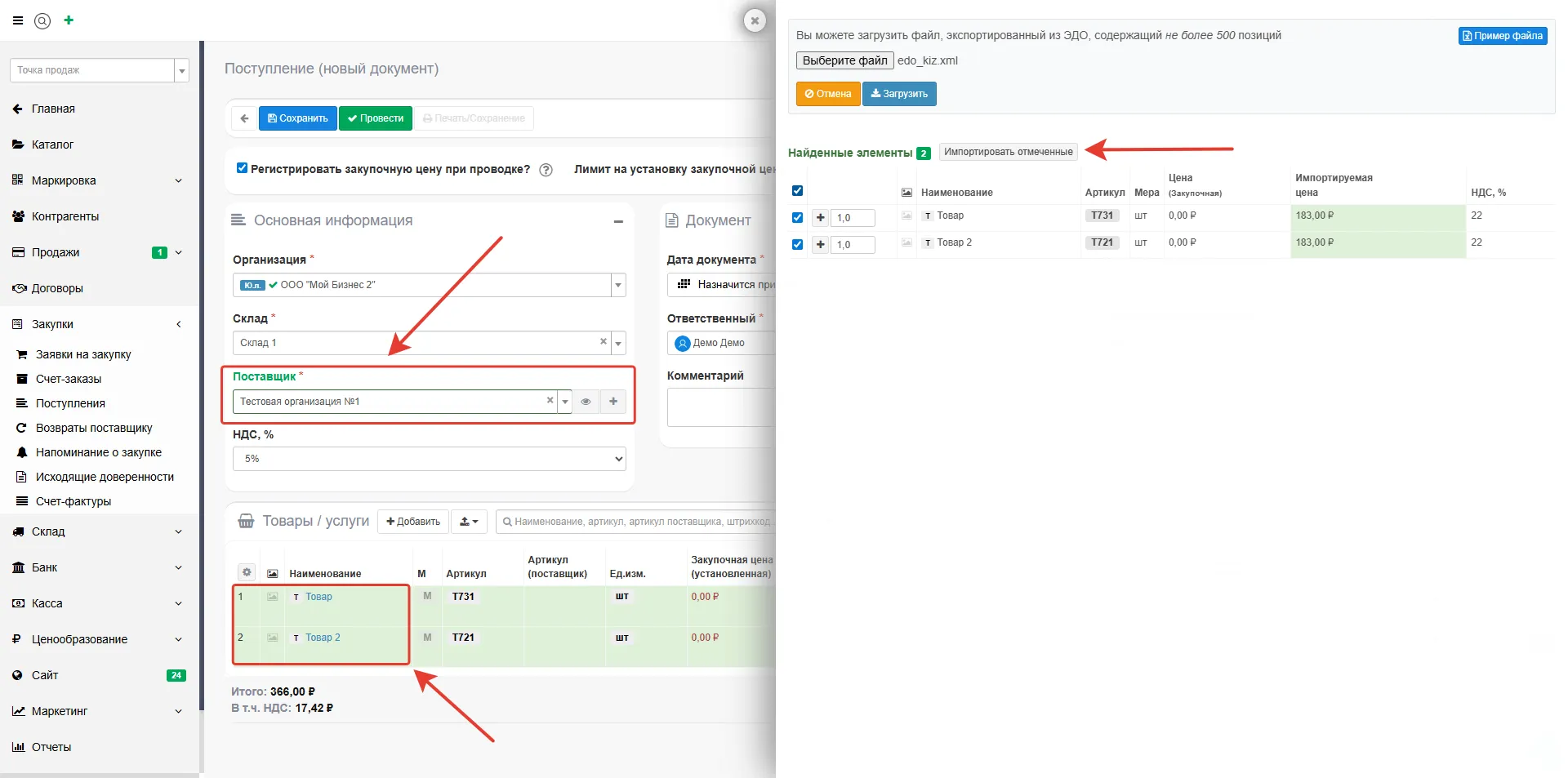This screenshot has width=1568, height=778.
Task: Open Поступления in the sidebar
Action: [70, 403]
